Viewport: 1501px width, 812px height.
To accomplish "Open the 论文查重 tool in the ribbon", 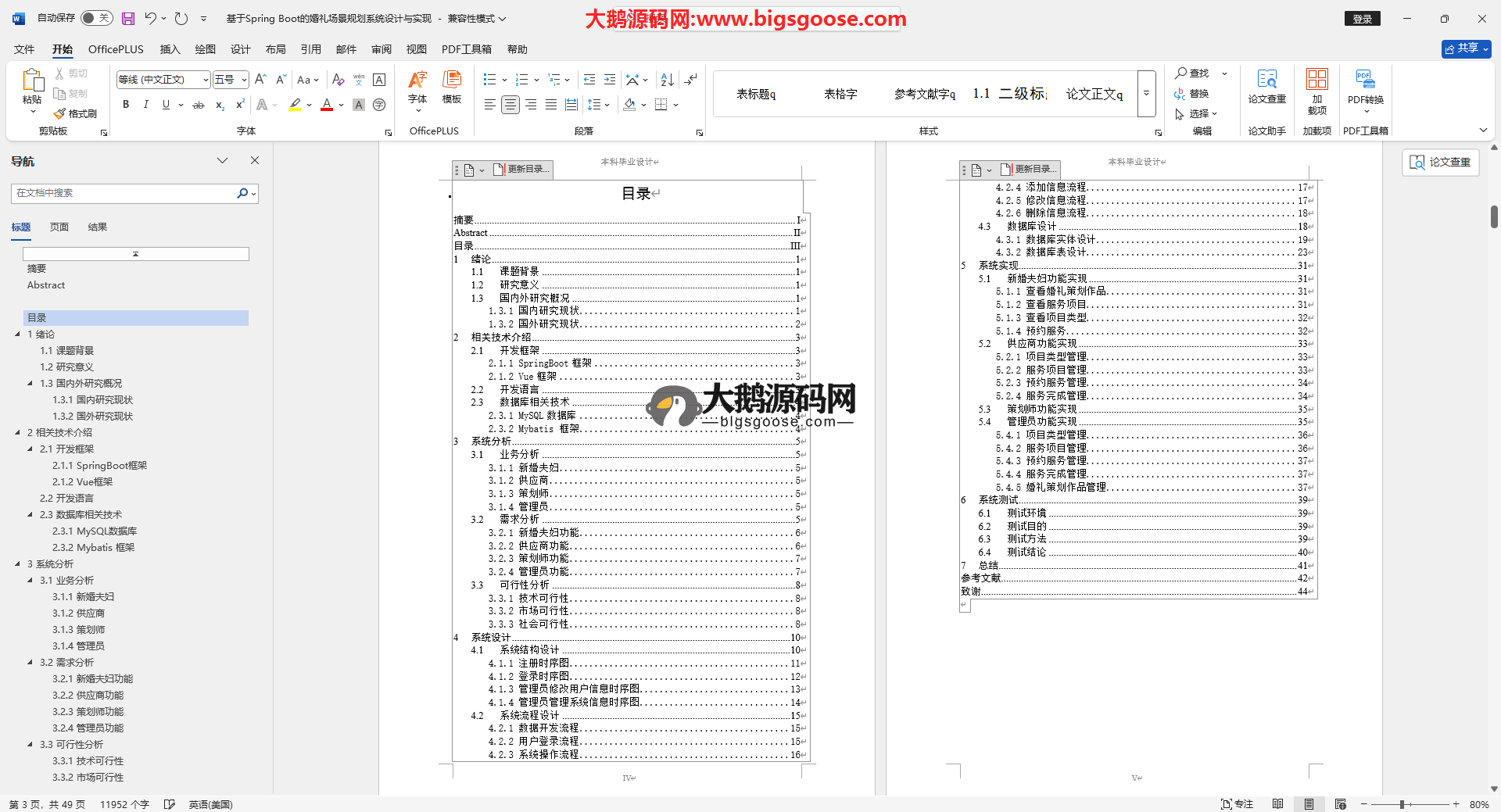I will pyautogui.click(x=1266, y=87).
